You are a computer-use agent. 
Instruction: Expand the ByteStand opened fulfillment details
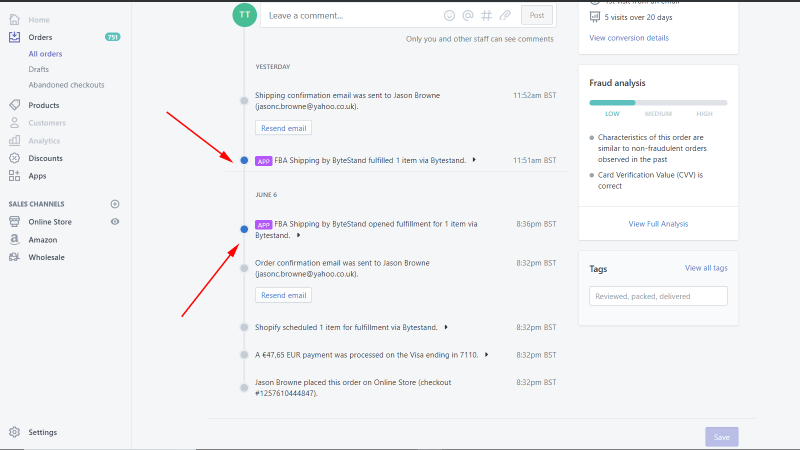tap(298, 235)
